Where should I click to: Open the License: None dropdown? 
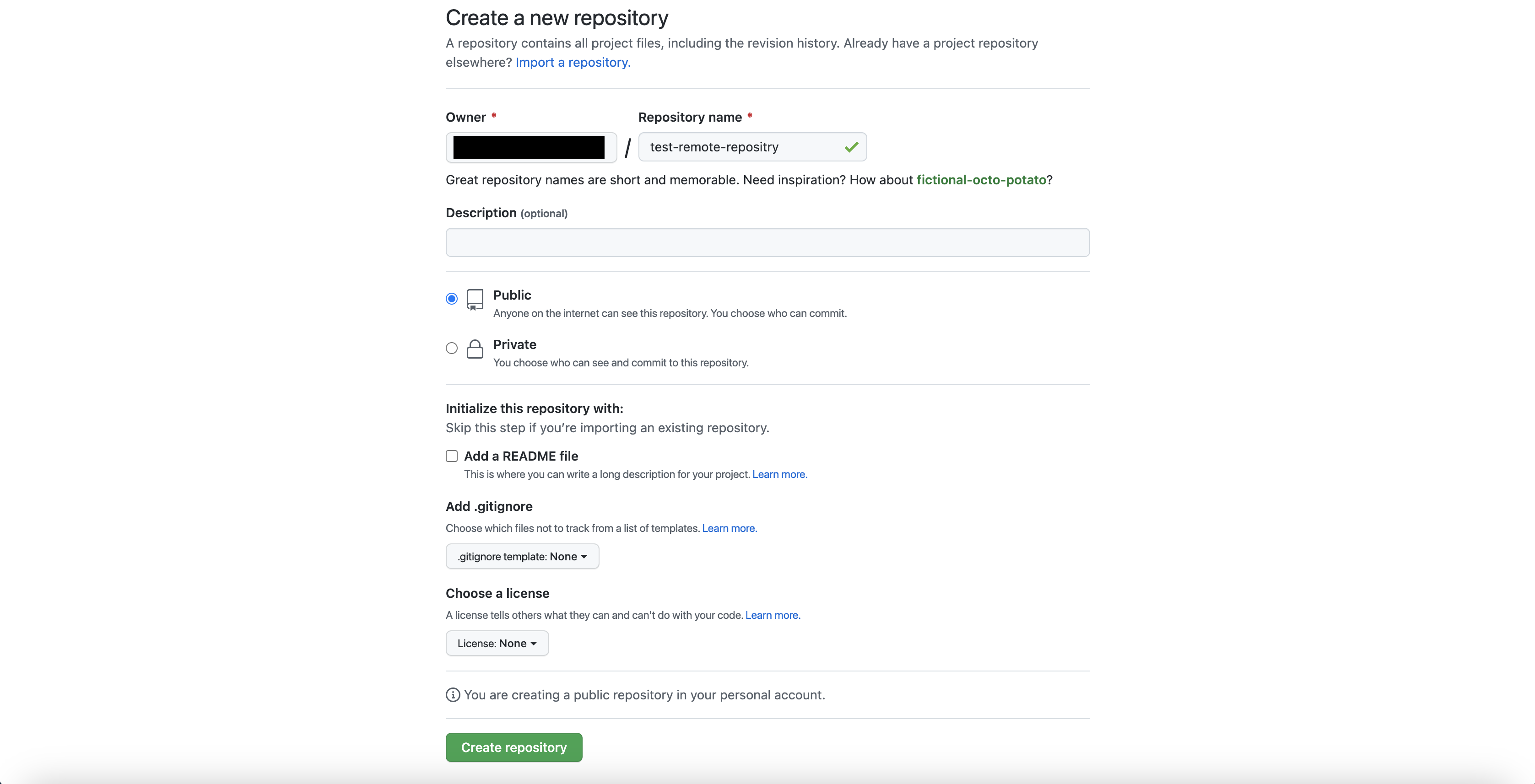click(x=497, y=644)
